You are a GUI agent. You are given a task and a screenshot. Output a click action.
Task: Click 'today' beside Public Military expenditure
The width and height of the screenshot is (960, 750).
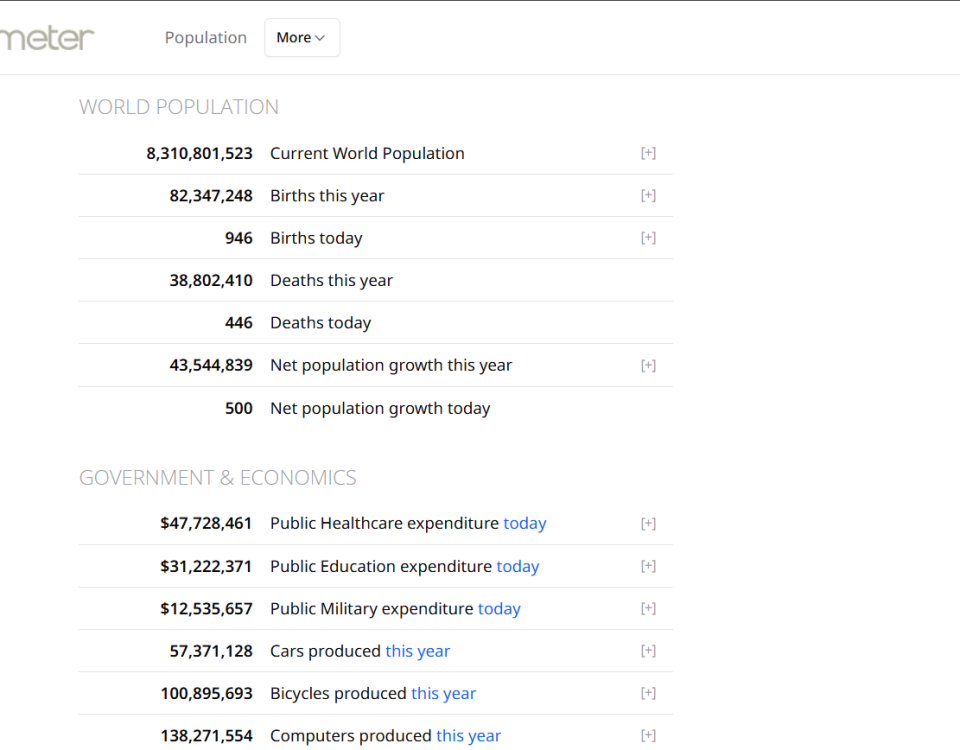pyautogui.click(x=499, y=609)
